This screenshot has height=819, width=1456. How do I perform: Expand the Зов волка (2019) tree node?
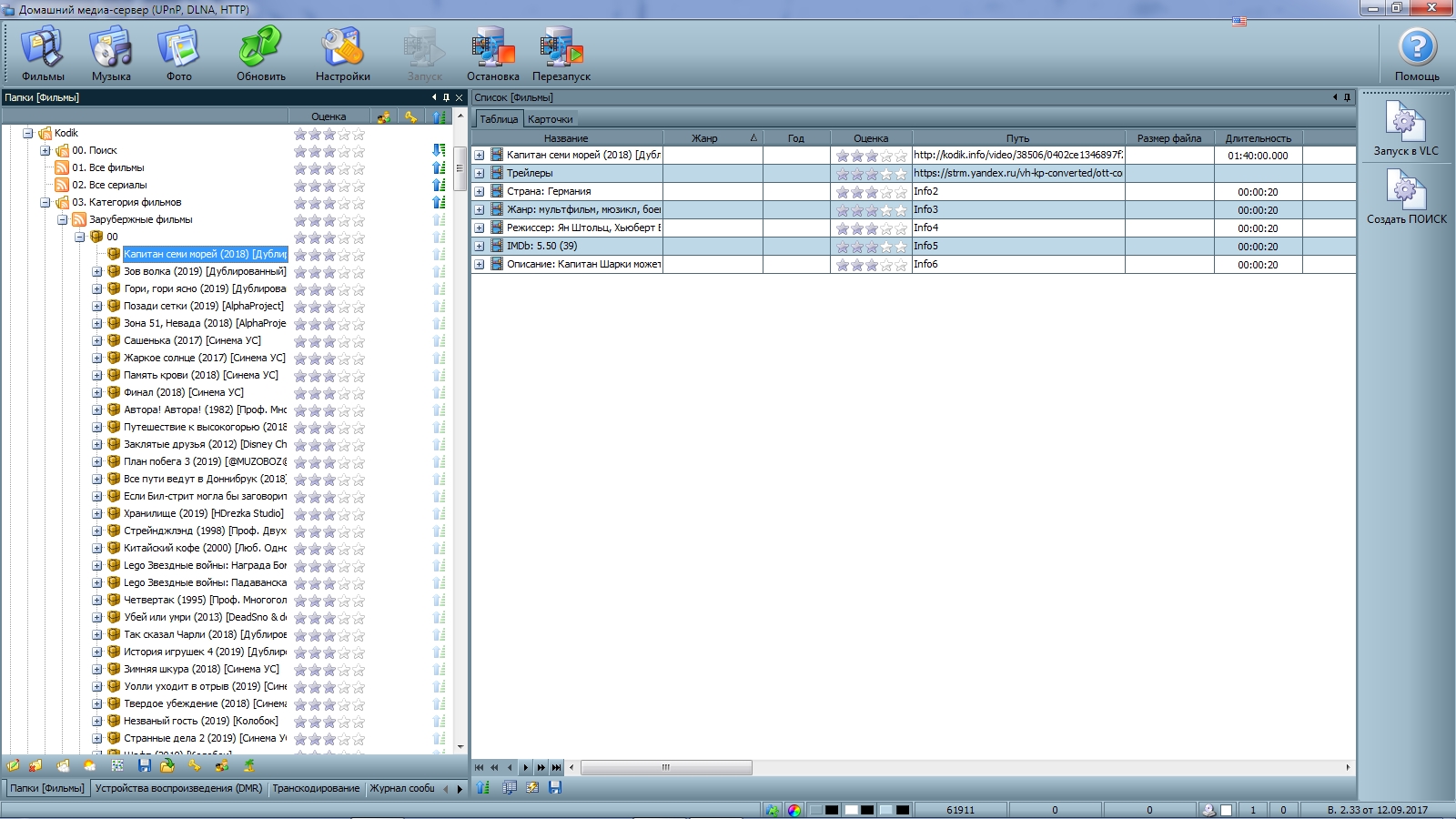point(97,271)
